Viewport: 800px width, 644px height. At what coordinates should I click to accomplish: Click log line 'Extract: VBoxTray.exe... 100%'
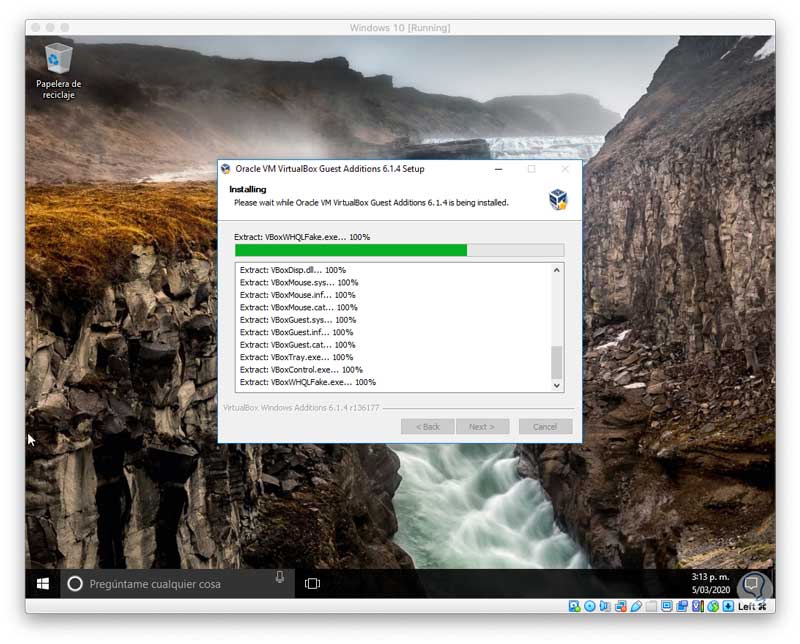[x=296, y=357]
